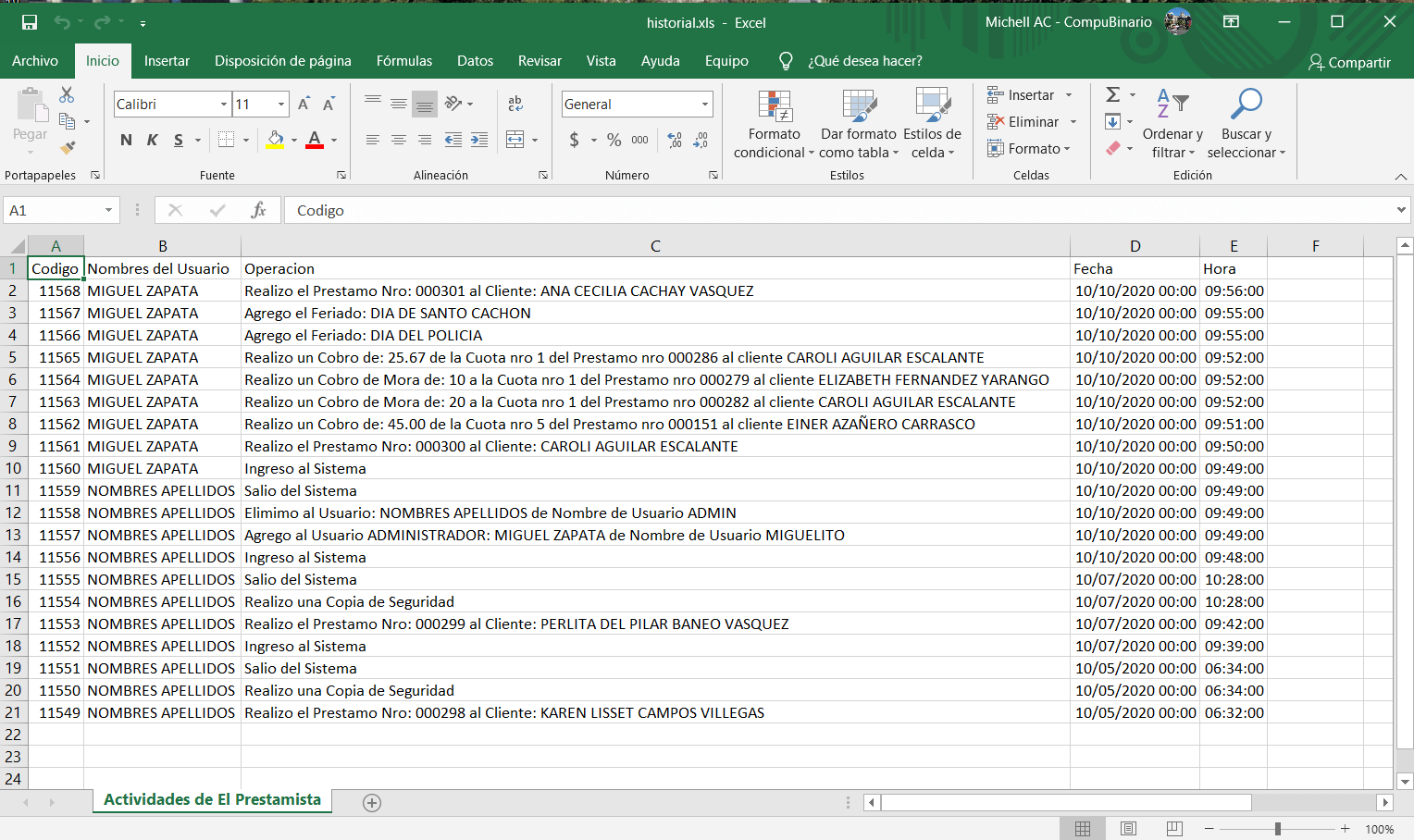Image resolution: width=1414 pixels, height=840 pixels.
Task: Open the font size dropdown
Action: tap(281, 105)
